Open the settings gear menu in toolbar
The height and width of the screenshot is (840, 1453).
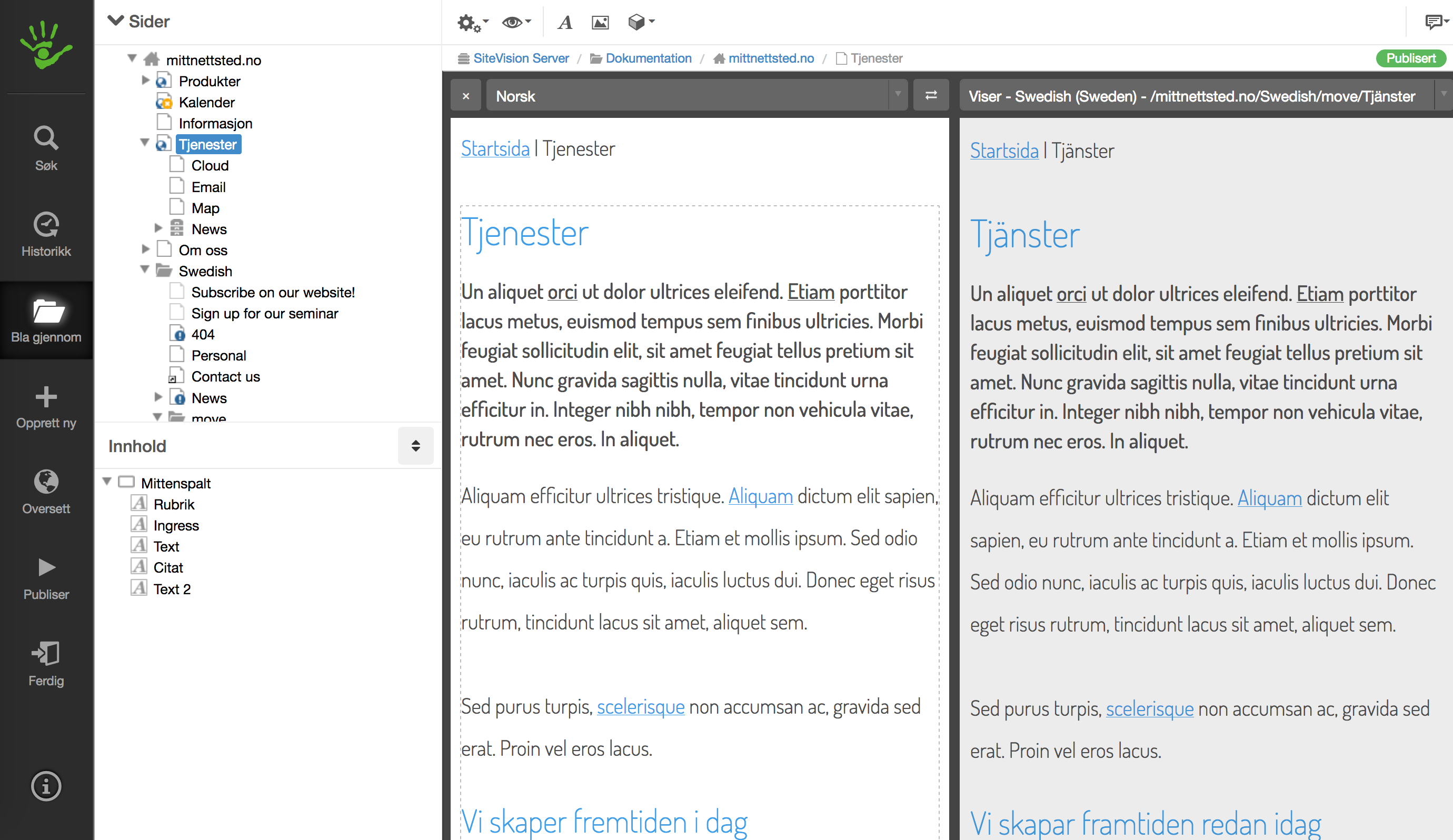(x=472, y=23)
